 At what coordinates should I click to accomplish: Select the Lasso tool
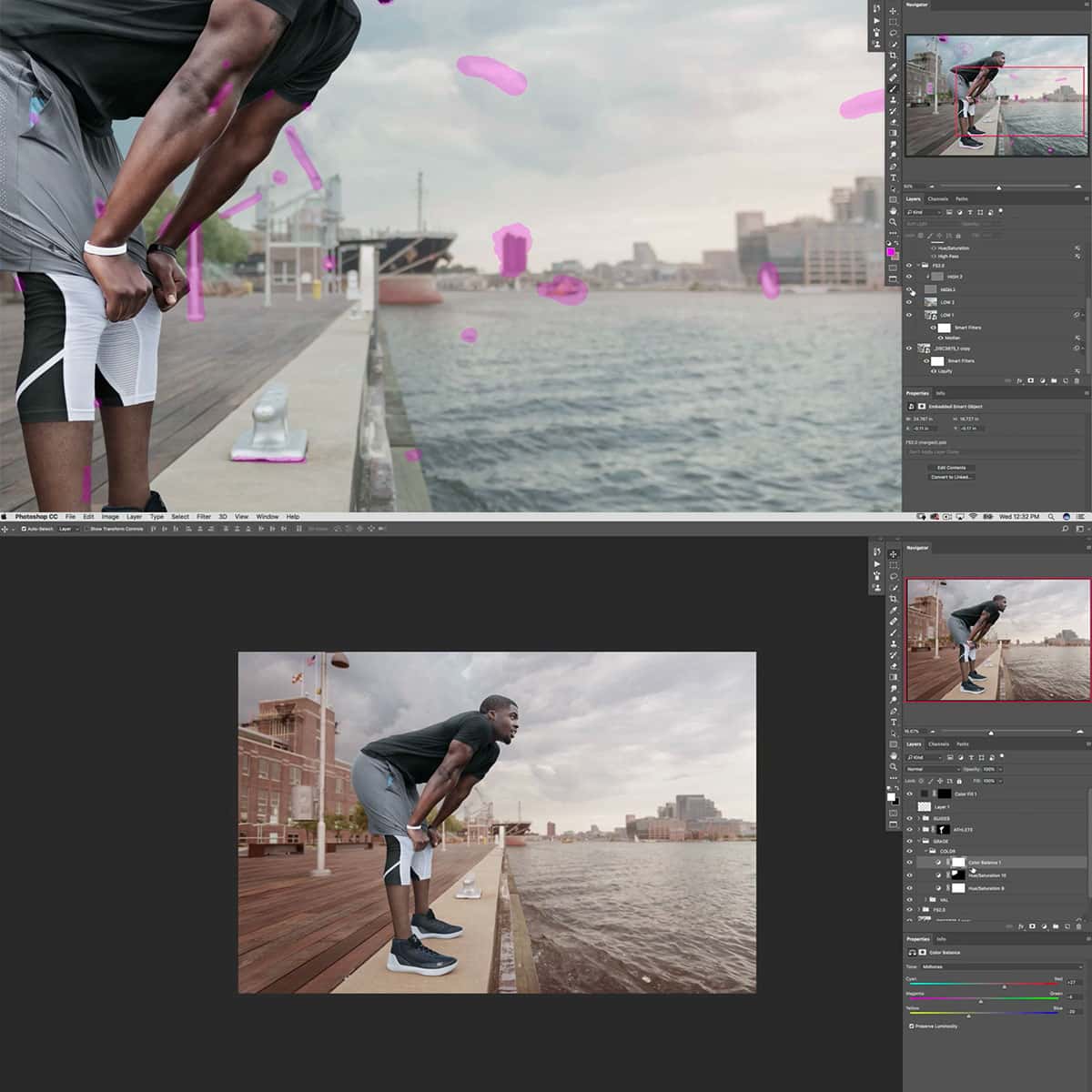click(894, 576)
